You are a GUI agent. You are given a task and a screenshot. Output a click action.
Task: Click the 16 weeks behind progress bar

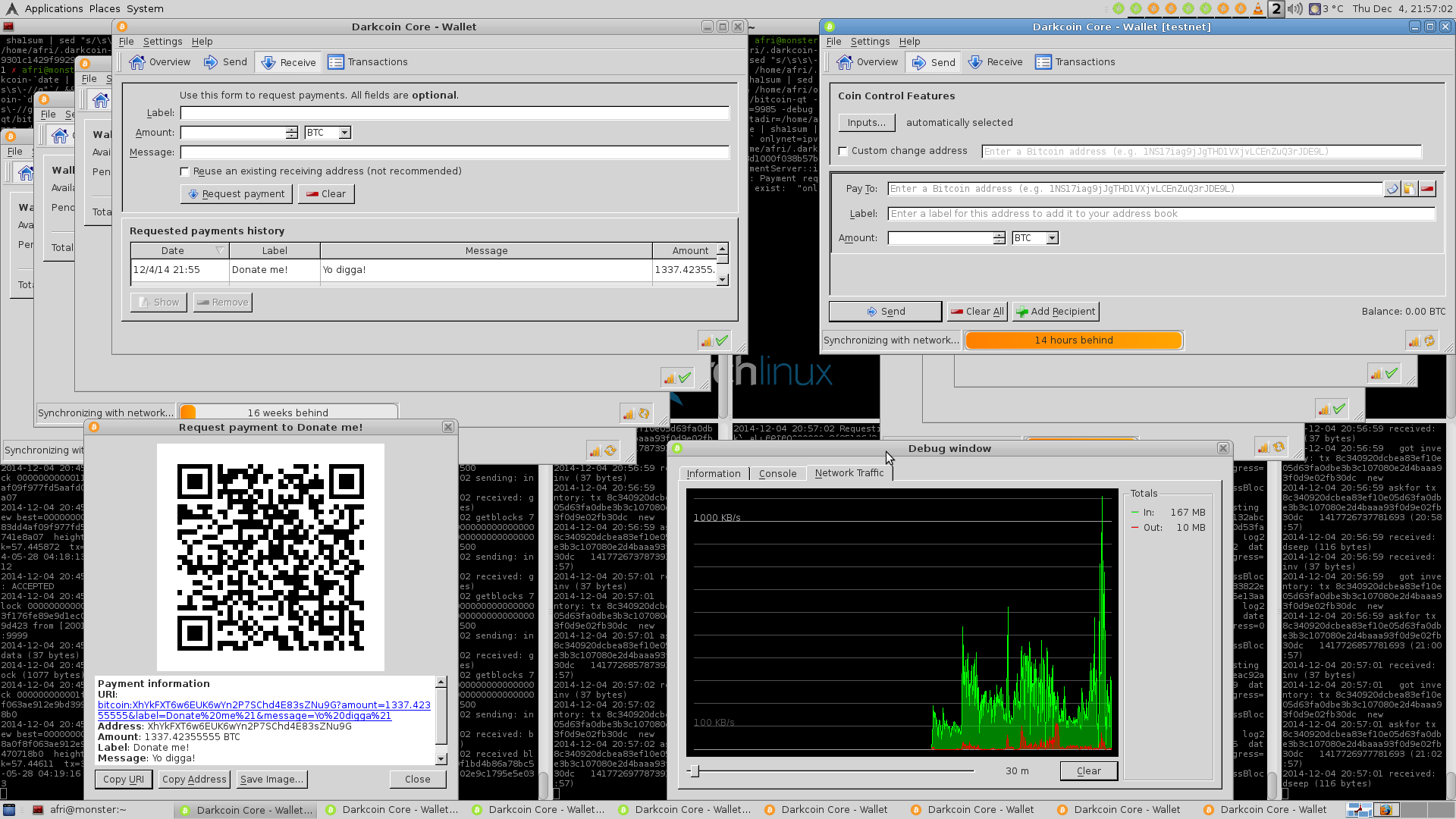coord(288,413)
